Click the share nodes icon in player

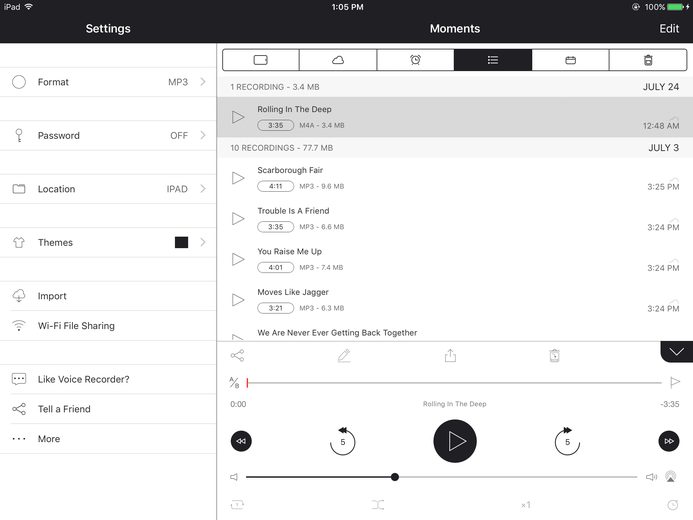coord(237,356)
